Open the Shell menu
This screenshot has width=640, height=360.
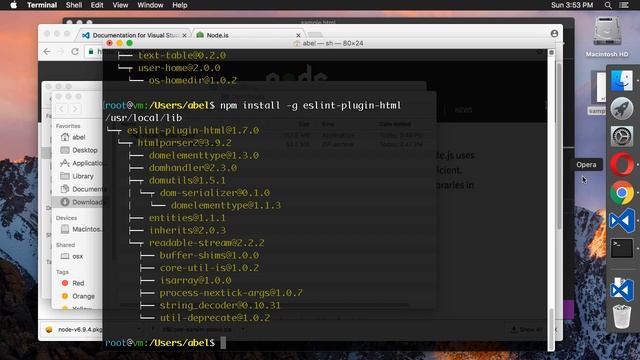coord(74,5)
